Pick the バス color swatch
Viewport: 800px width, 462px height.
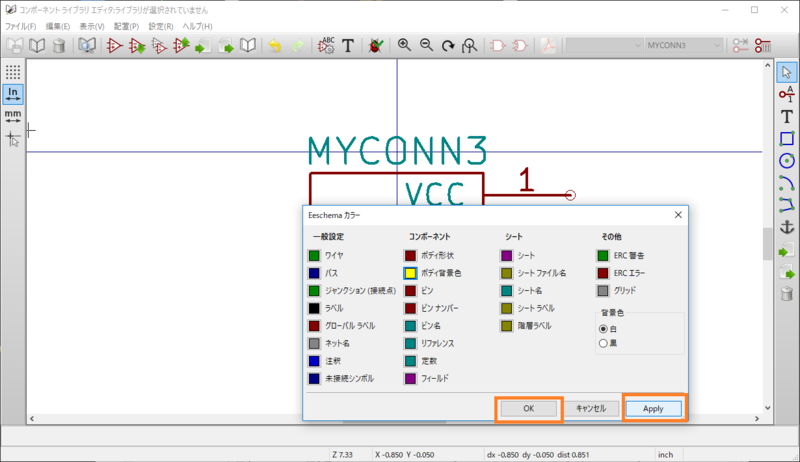coord(314,273)
